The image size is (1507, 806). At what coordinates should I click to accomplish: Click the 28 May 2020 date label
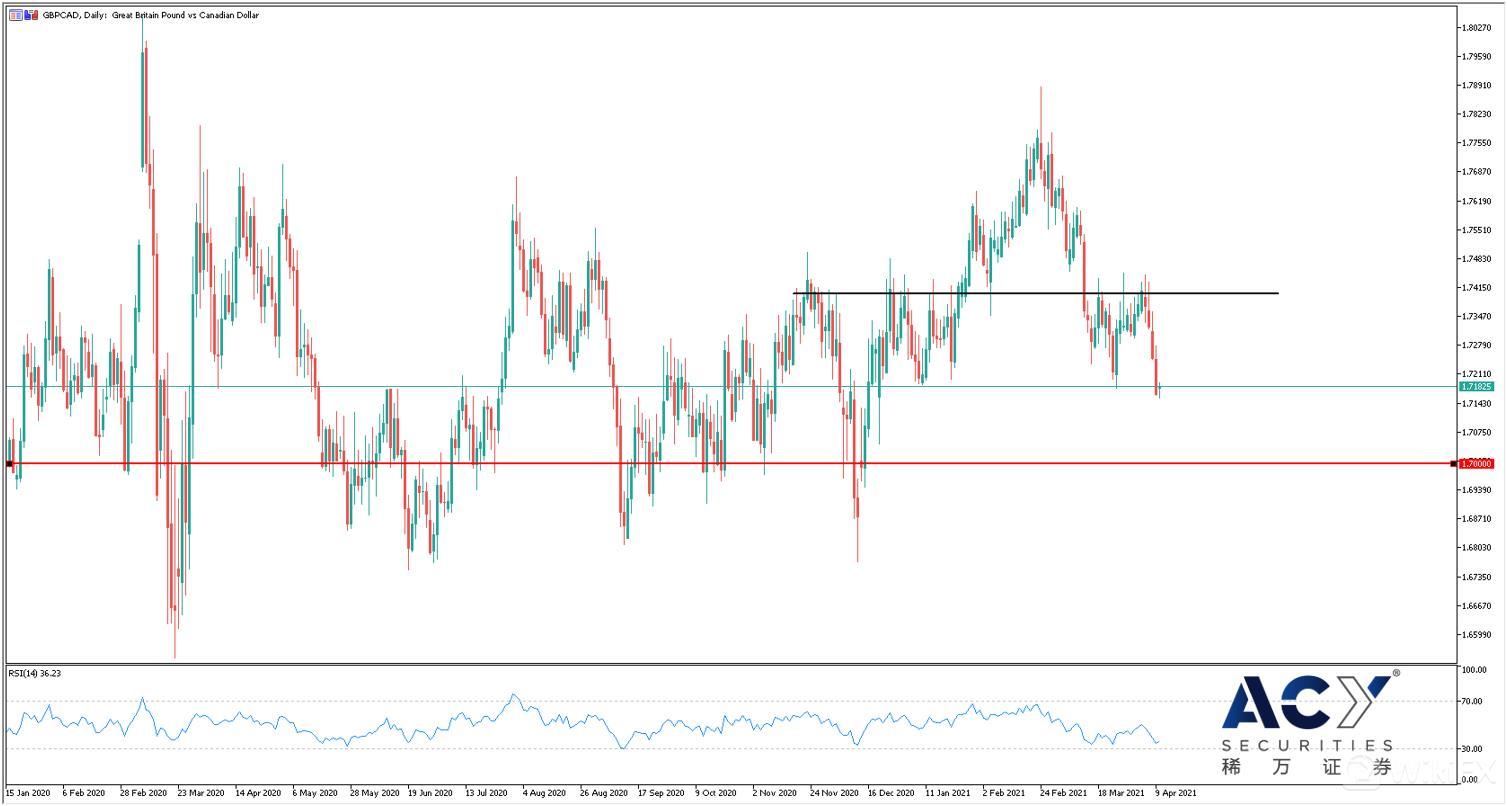click(373, 792)
